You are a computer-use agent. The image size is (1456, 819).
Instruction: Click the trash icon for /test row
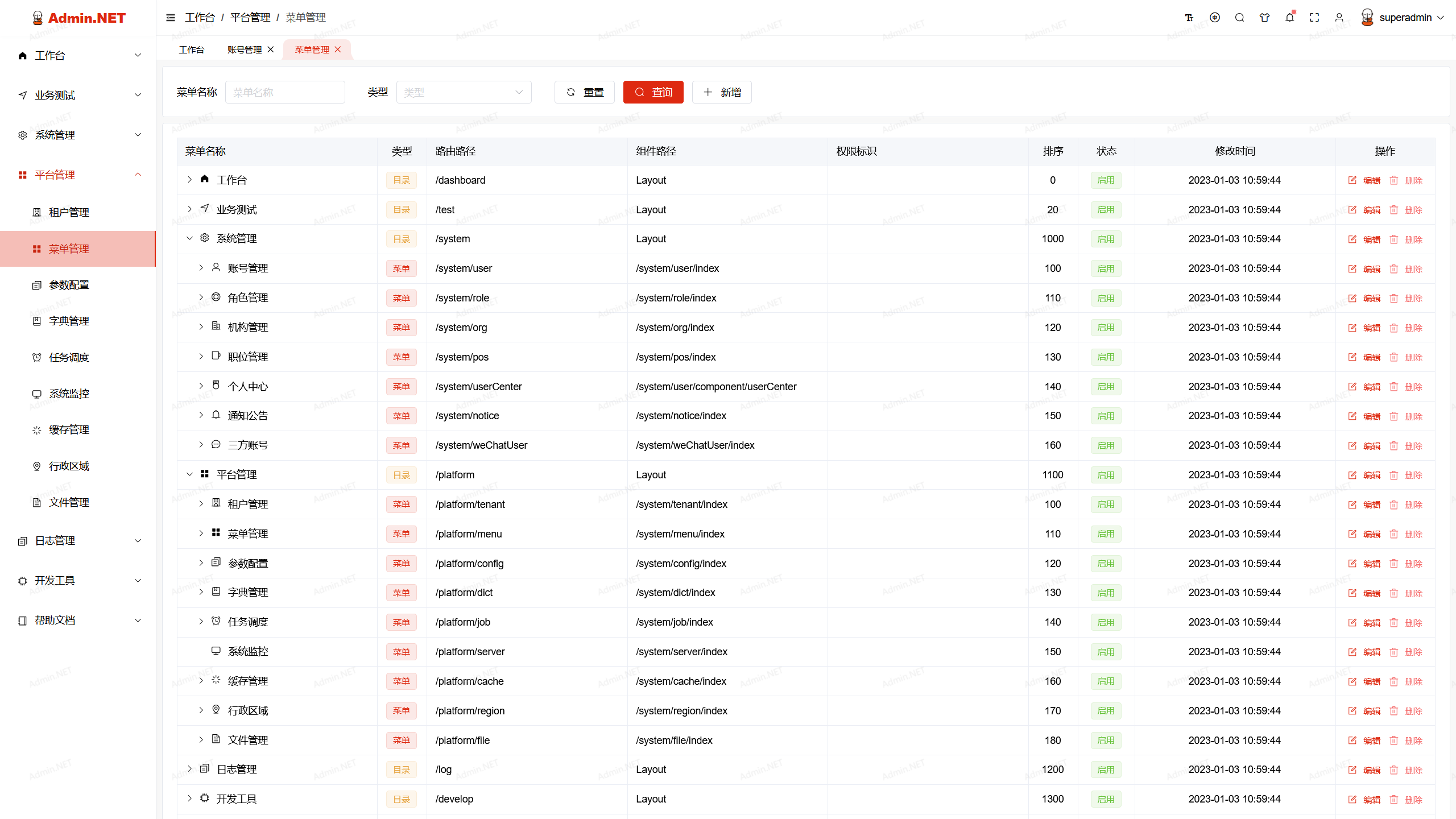point(1393,210)
